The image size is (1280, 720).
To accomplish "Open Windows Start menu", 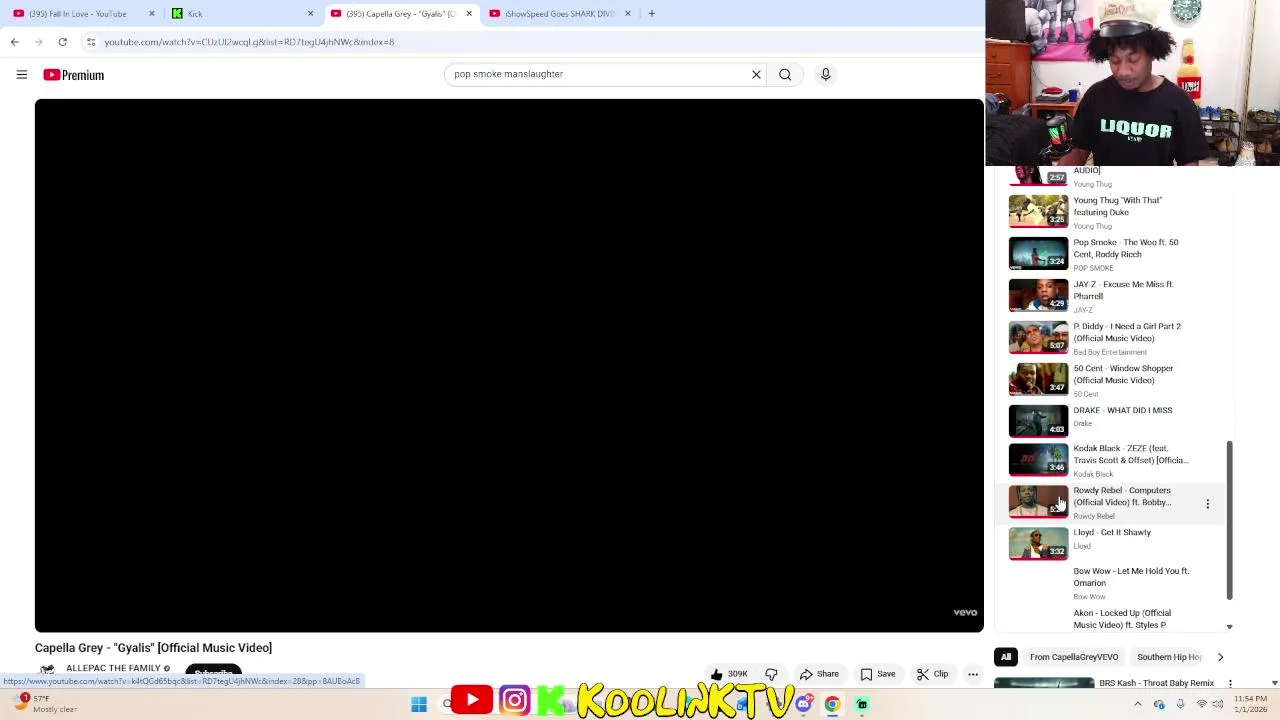I will tap(419, 704).
